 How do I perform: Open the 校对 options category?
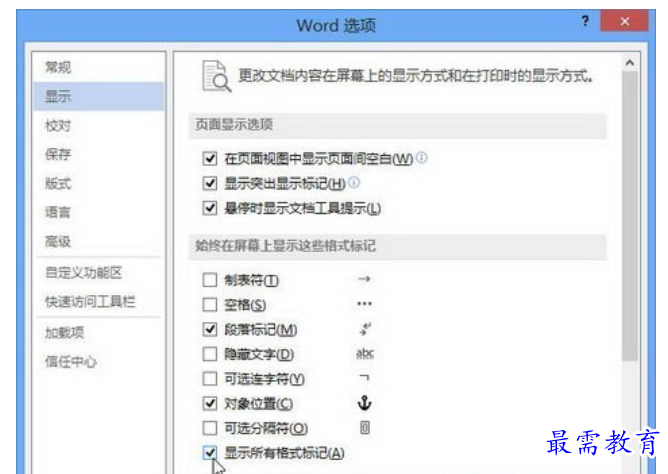98,126
